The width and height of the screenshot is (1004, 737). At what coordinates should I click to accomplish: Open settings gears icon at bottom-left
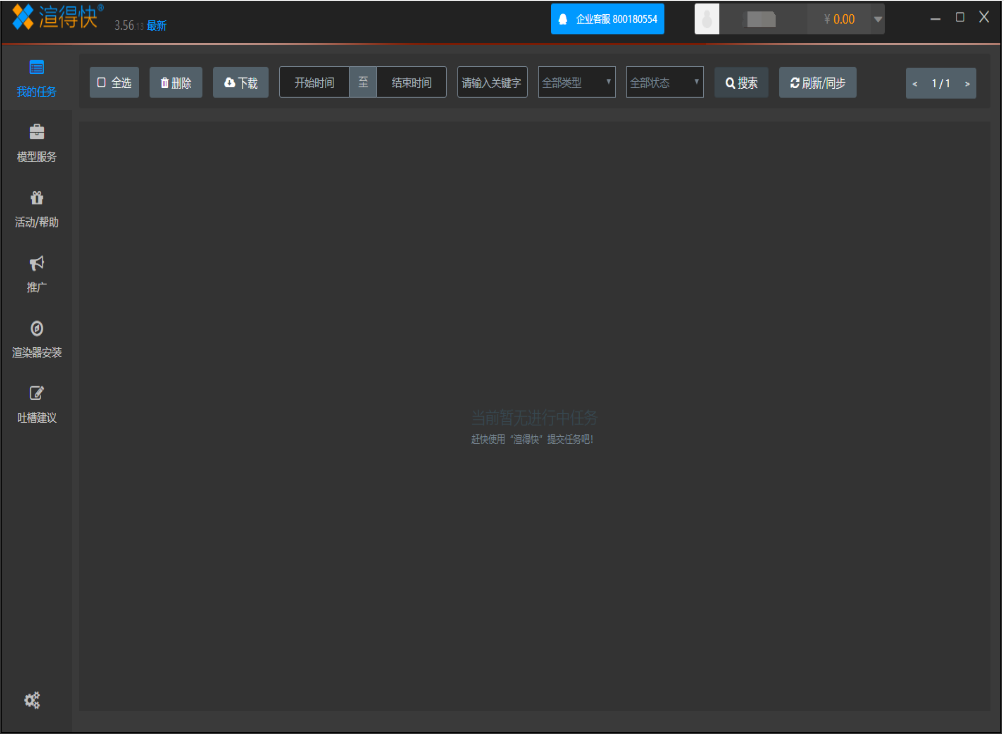tap(32, 700)
